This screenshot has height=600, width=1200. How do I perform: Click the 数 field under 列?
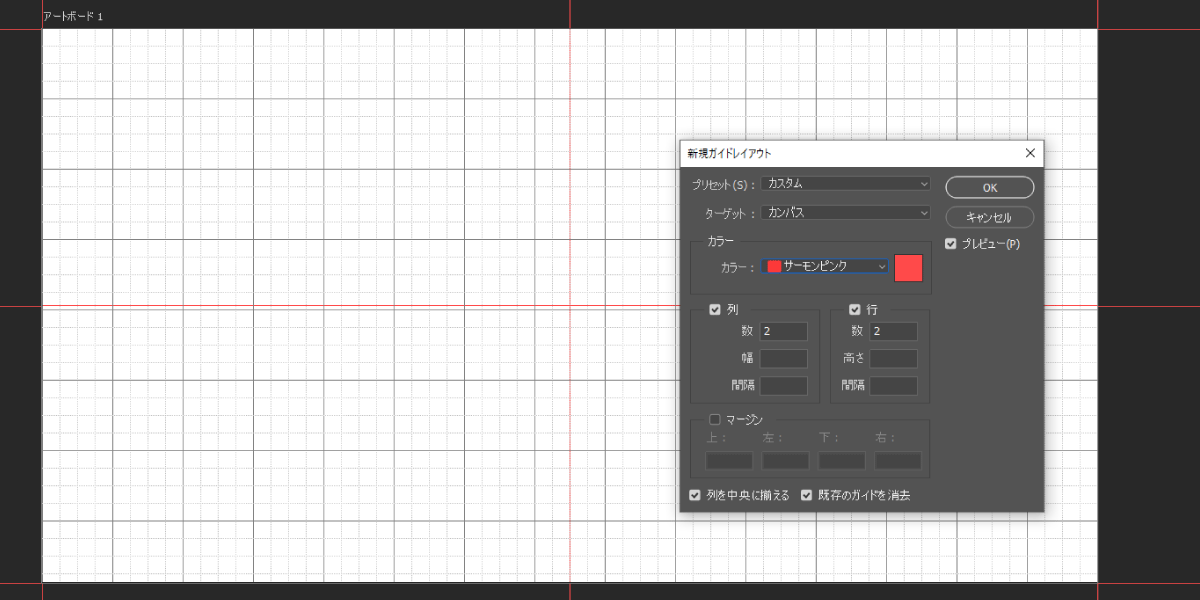click(x=783, y=331)
